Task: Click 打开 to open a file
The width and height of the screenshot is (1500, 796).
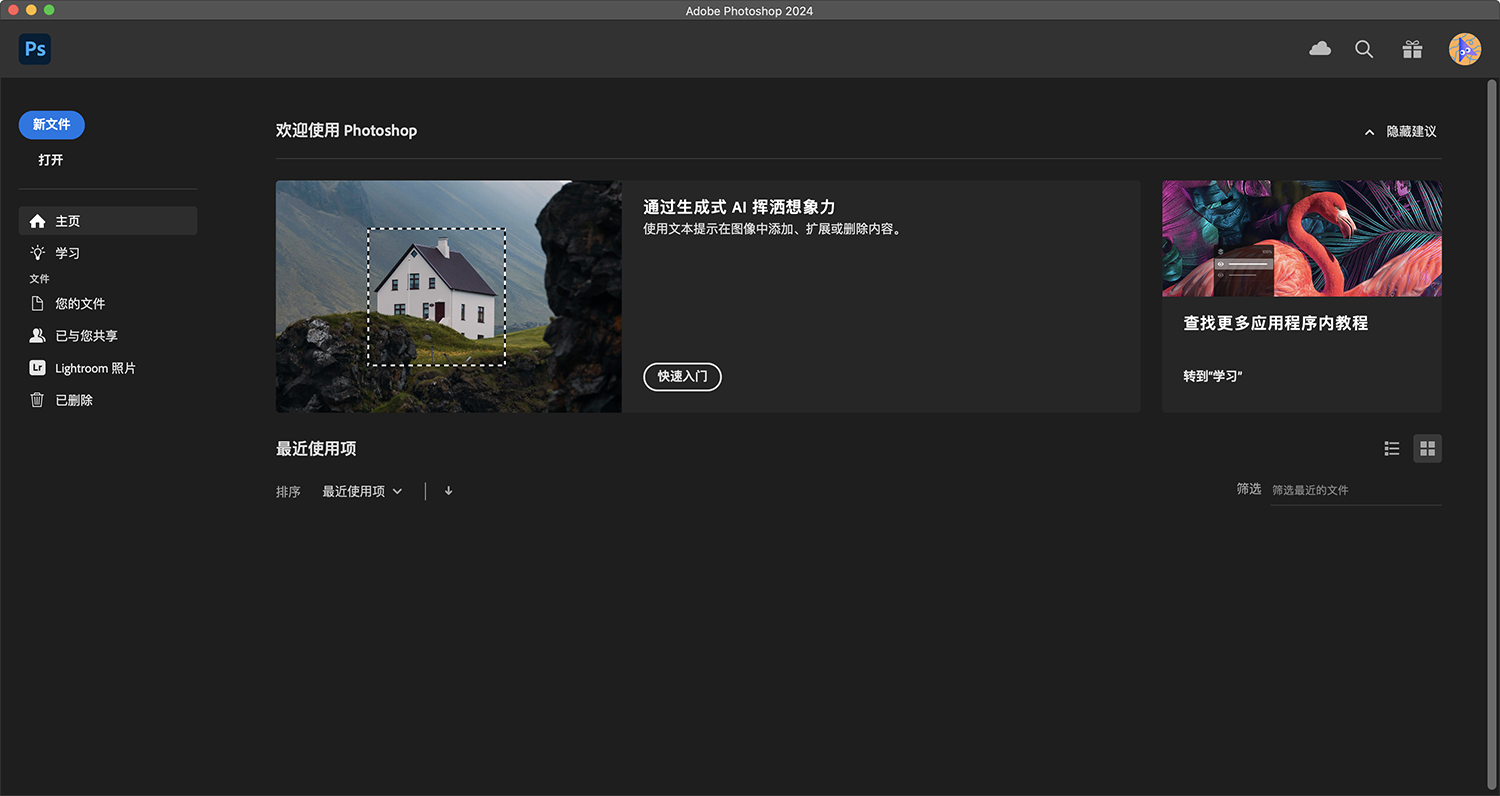Action: point(51,160)
